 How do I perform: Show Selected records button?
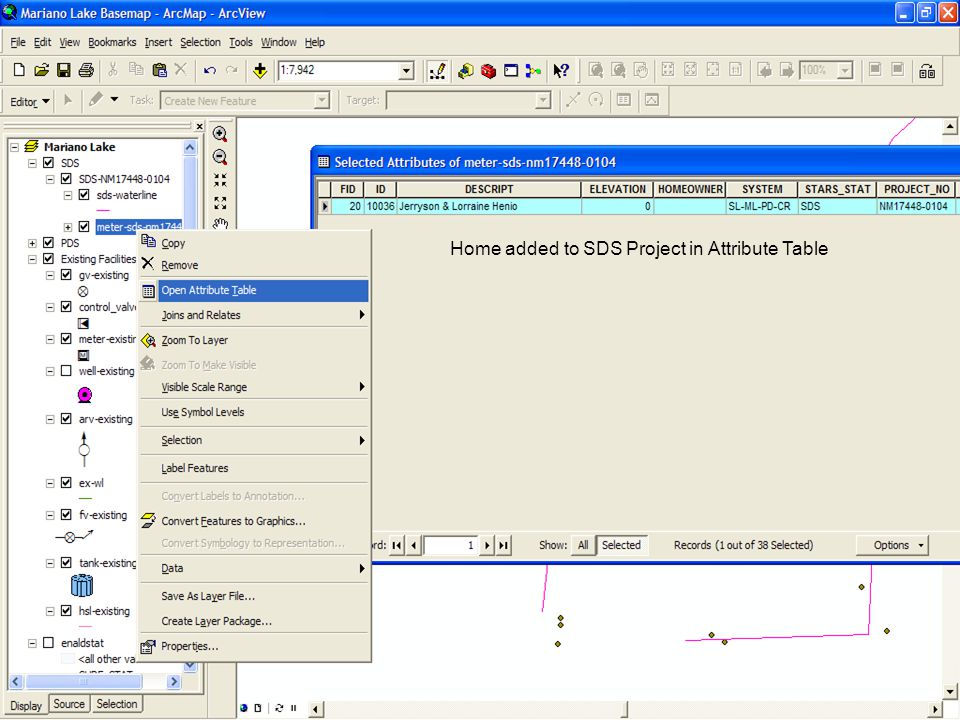pos(621,545)
